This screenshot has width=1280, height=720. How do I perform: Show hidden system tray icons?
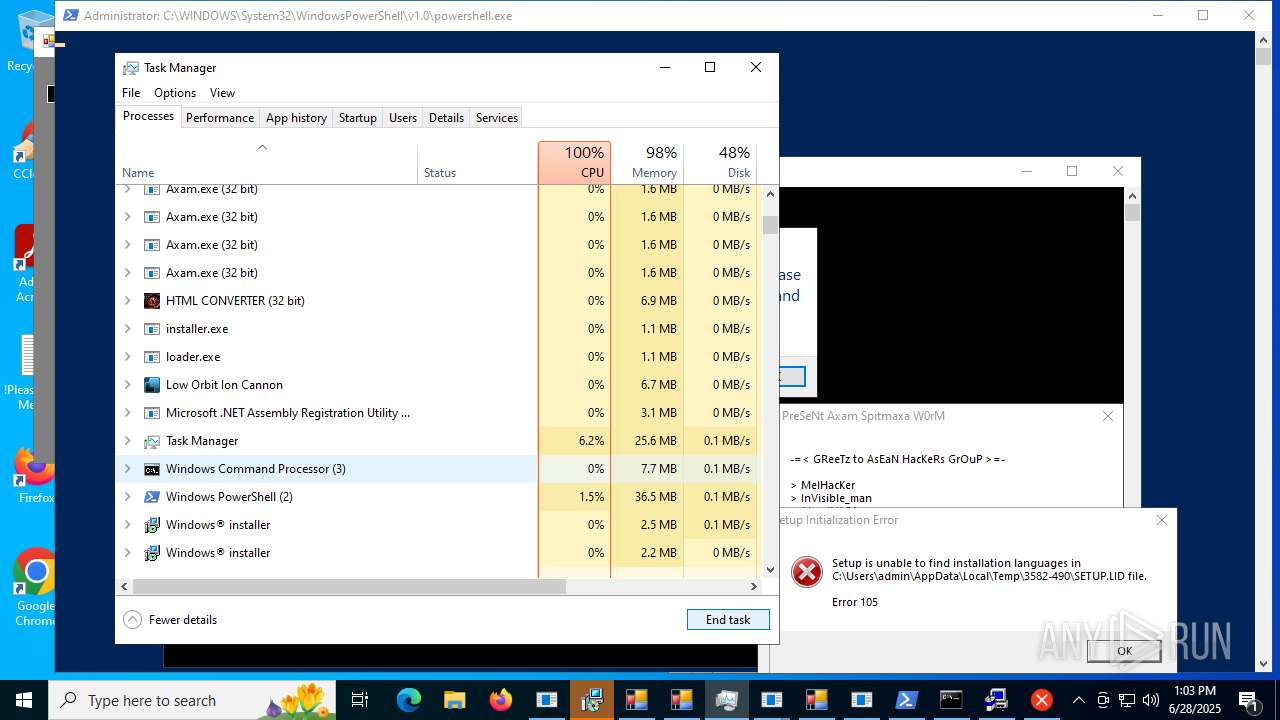(x=1078, y=700)
